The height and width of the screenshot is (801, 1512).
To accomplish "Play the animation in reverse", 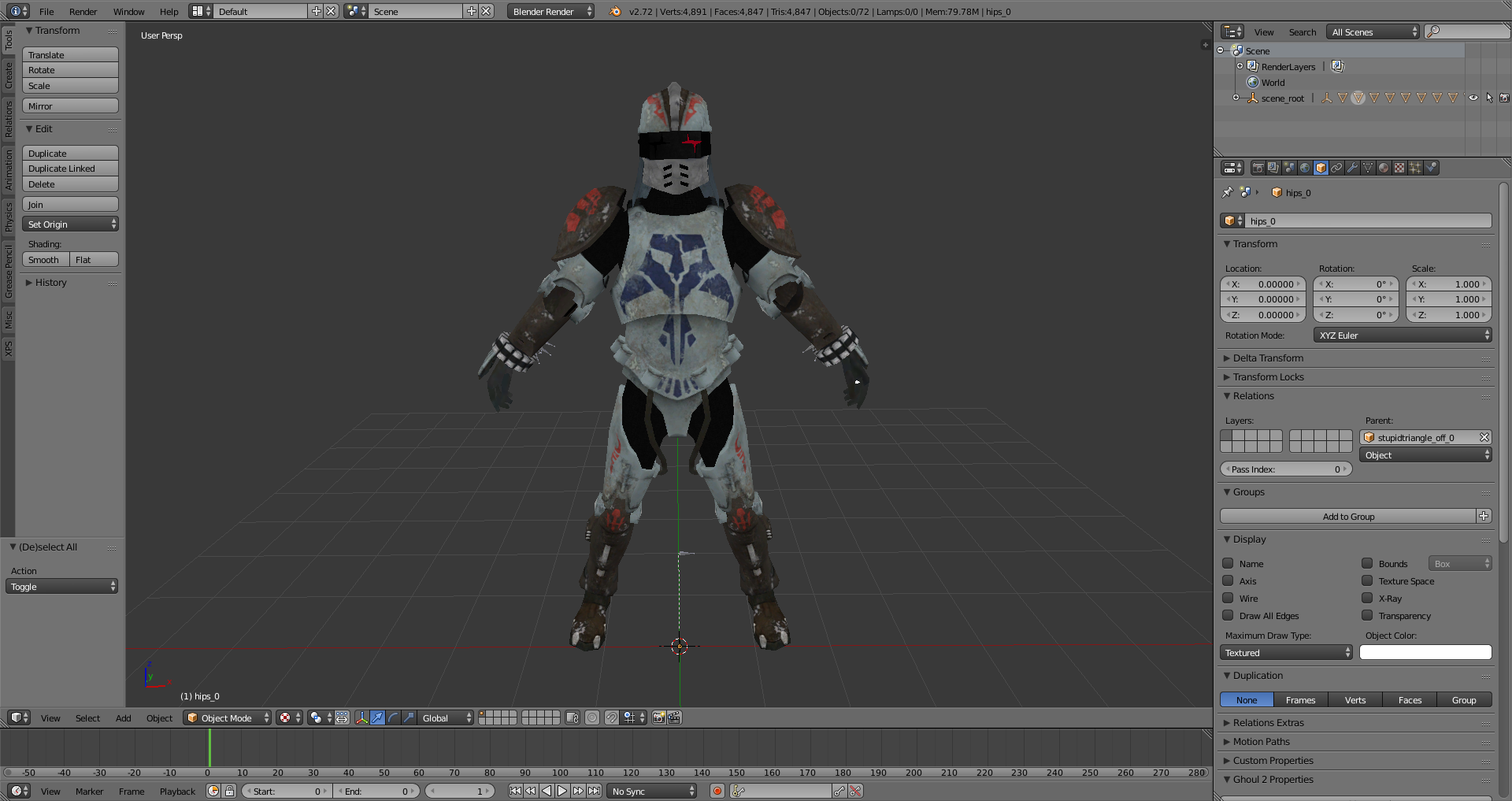I will pos(547,791).
